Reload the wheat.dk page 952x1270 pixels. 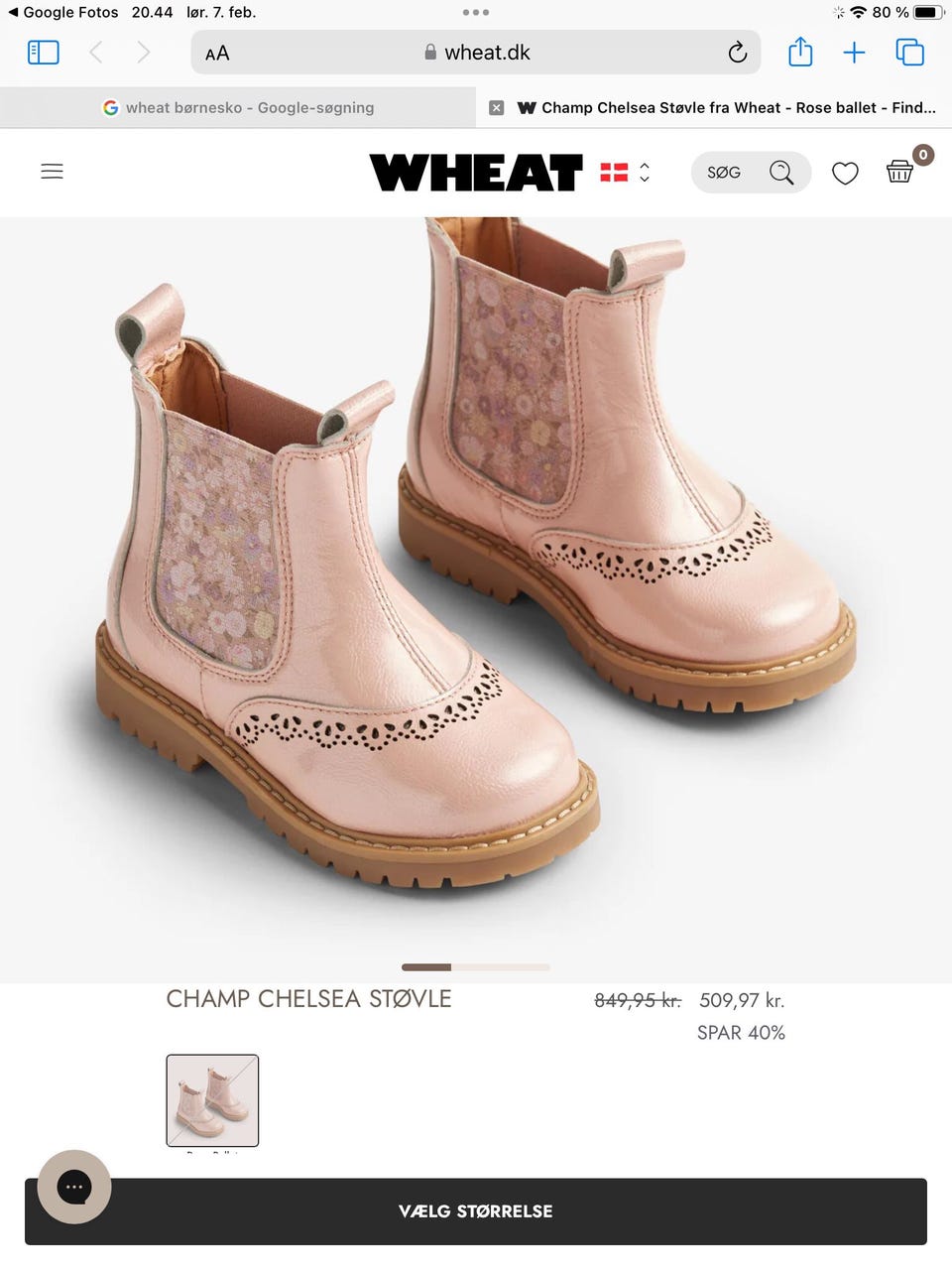pos(737,53)
